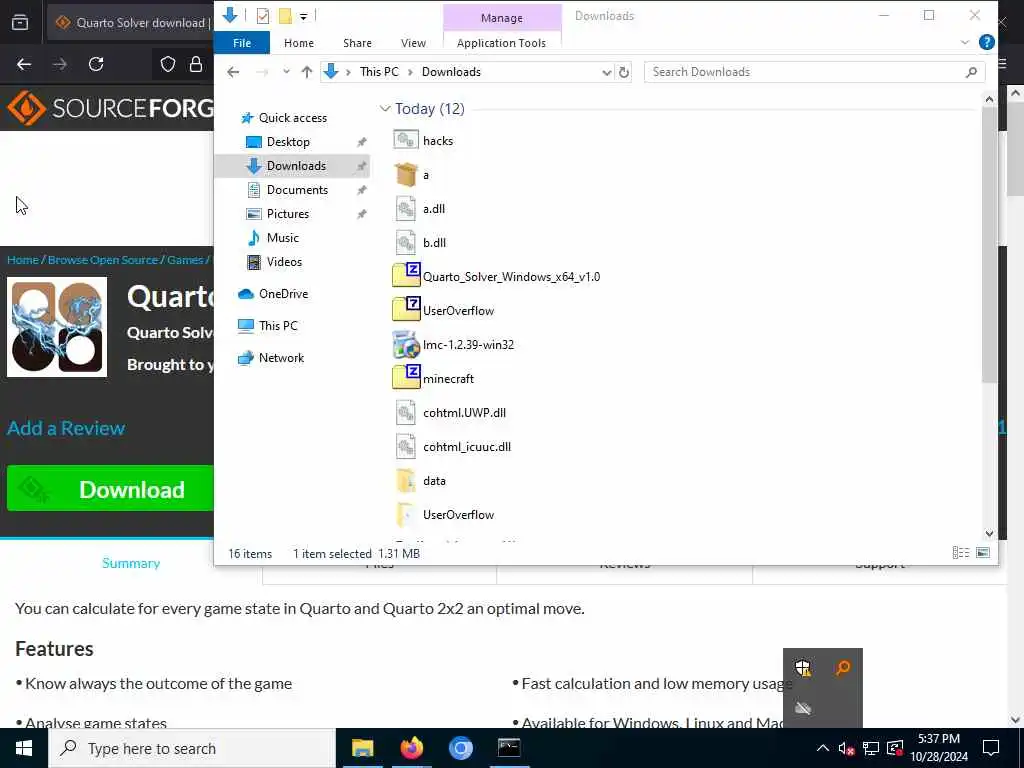Open Windows Security tray icon
Screen dimensions: 1024x768
pyautogui.click(x=803, y=667)
